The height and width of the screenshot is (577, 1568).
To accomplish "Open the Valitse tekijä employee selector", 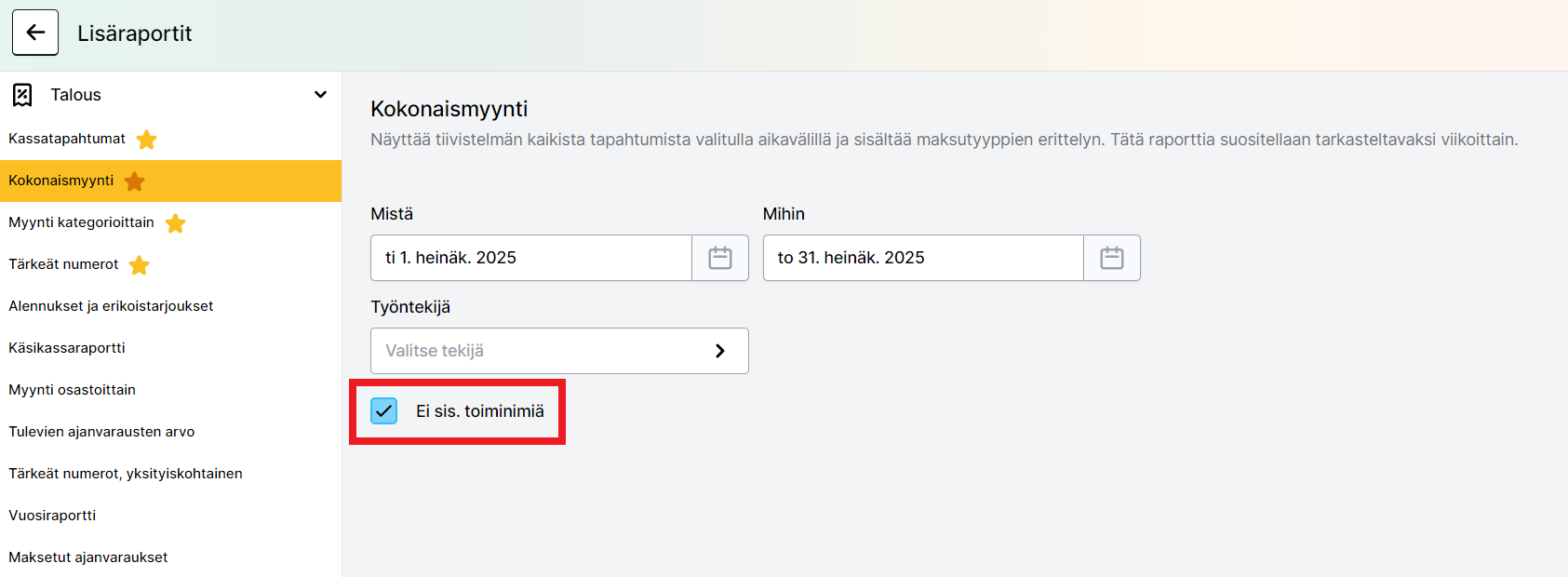I will pos(558,351).
